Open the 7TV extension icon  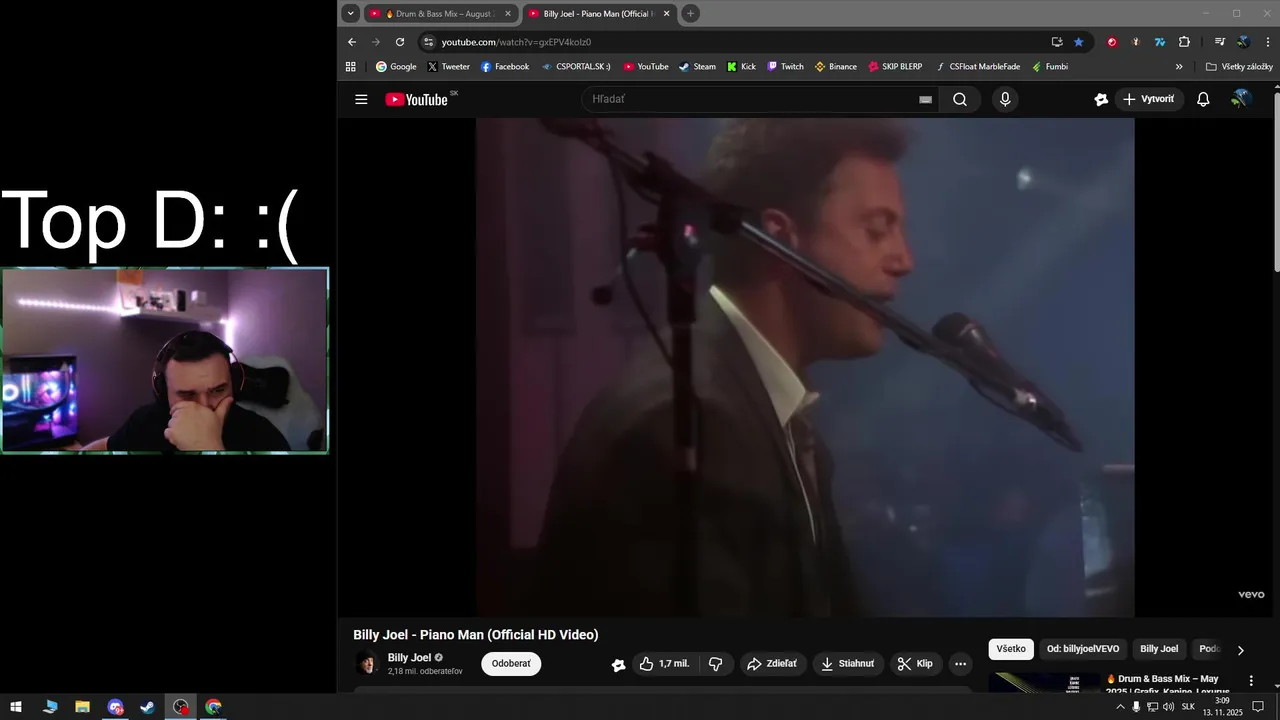(x=1160, y=42)
